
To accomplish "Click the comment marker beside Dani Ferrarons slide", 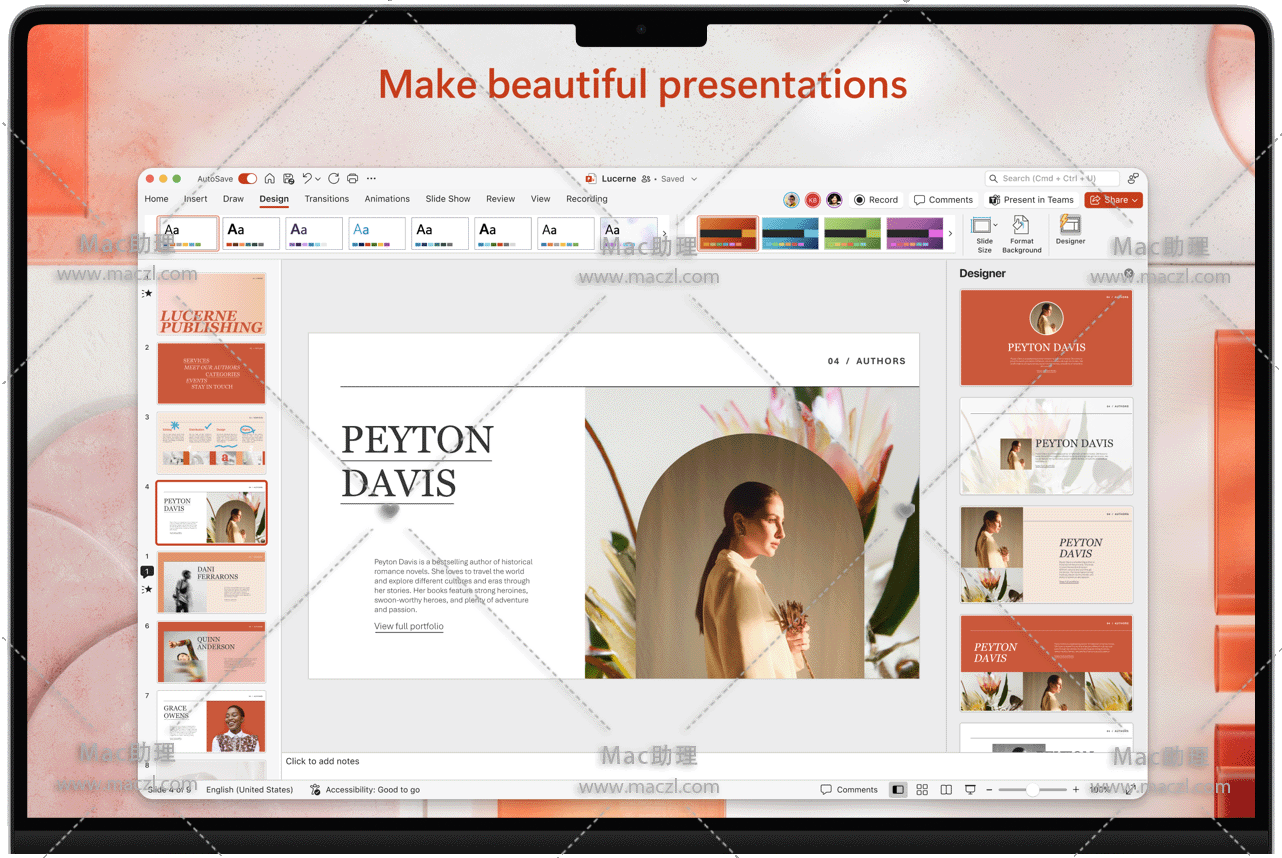I will click(x=147, y=572).
